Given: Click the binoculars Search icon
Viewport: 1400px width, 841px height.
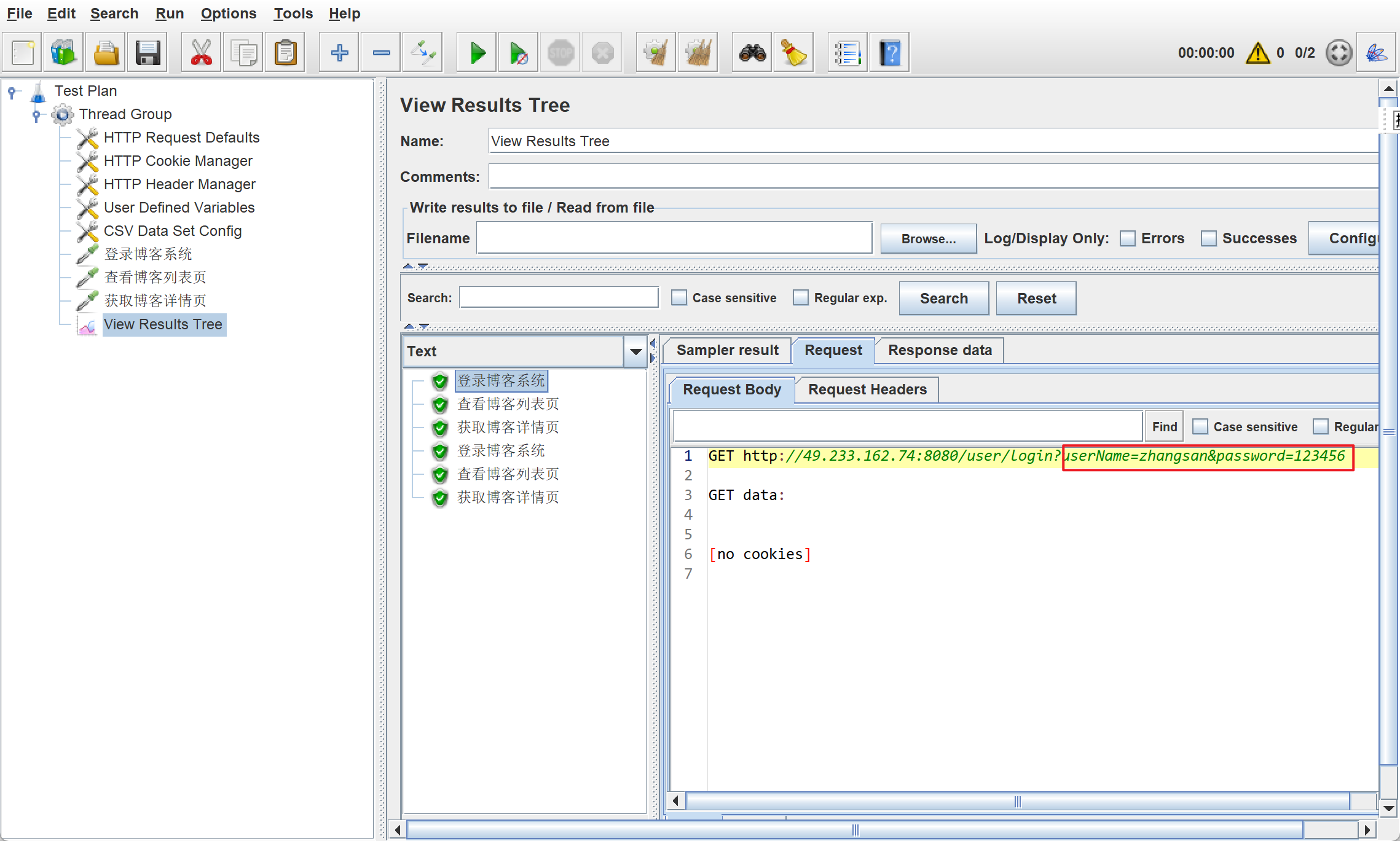Looking at the screenshot, I should pyautogui.click(x=752, y=53).
